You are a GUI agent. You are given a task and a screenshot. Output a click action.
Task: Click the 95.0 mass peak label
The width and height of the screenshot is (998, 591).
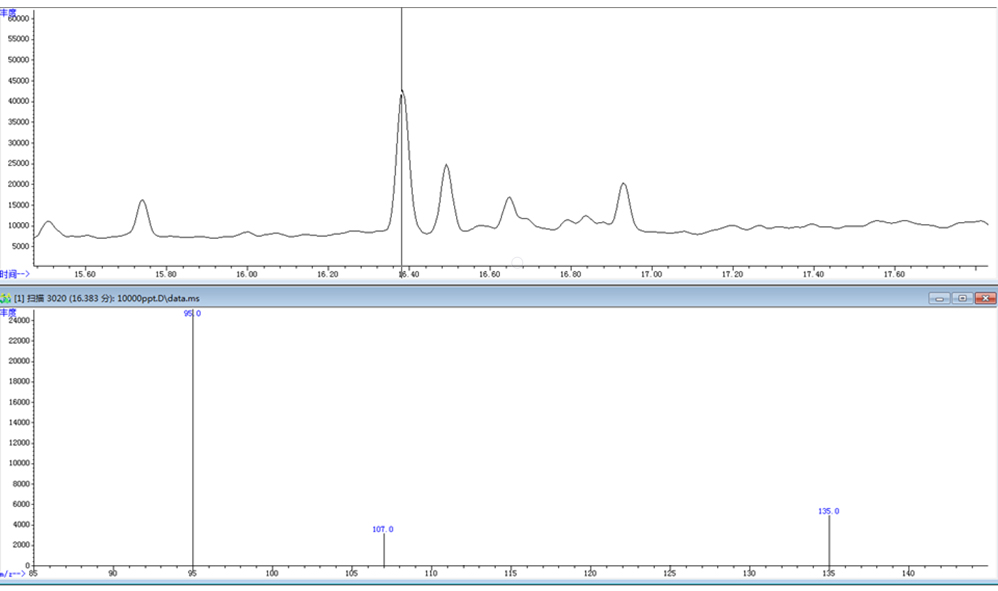[192, 313]
